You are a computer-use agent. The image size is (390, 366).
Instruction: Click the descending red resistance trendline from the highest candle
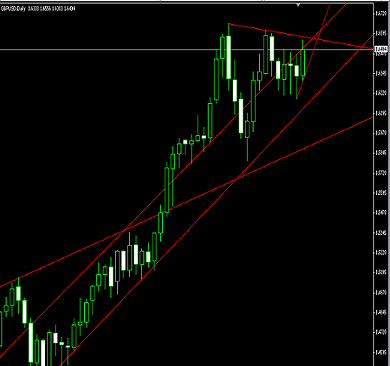[301, 36]
